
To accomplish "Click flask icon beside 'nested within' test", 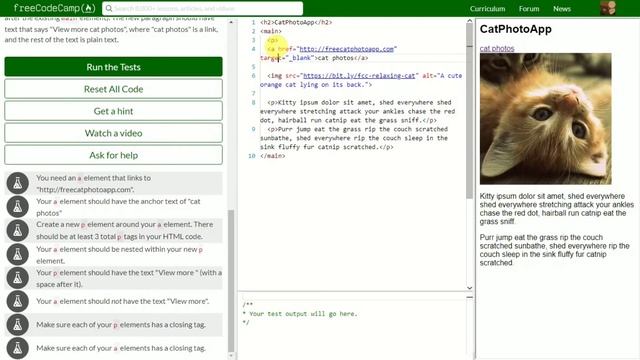I will [18, 254].
